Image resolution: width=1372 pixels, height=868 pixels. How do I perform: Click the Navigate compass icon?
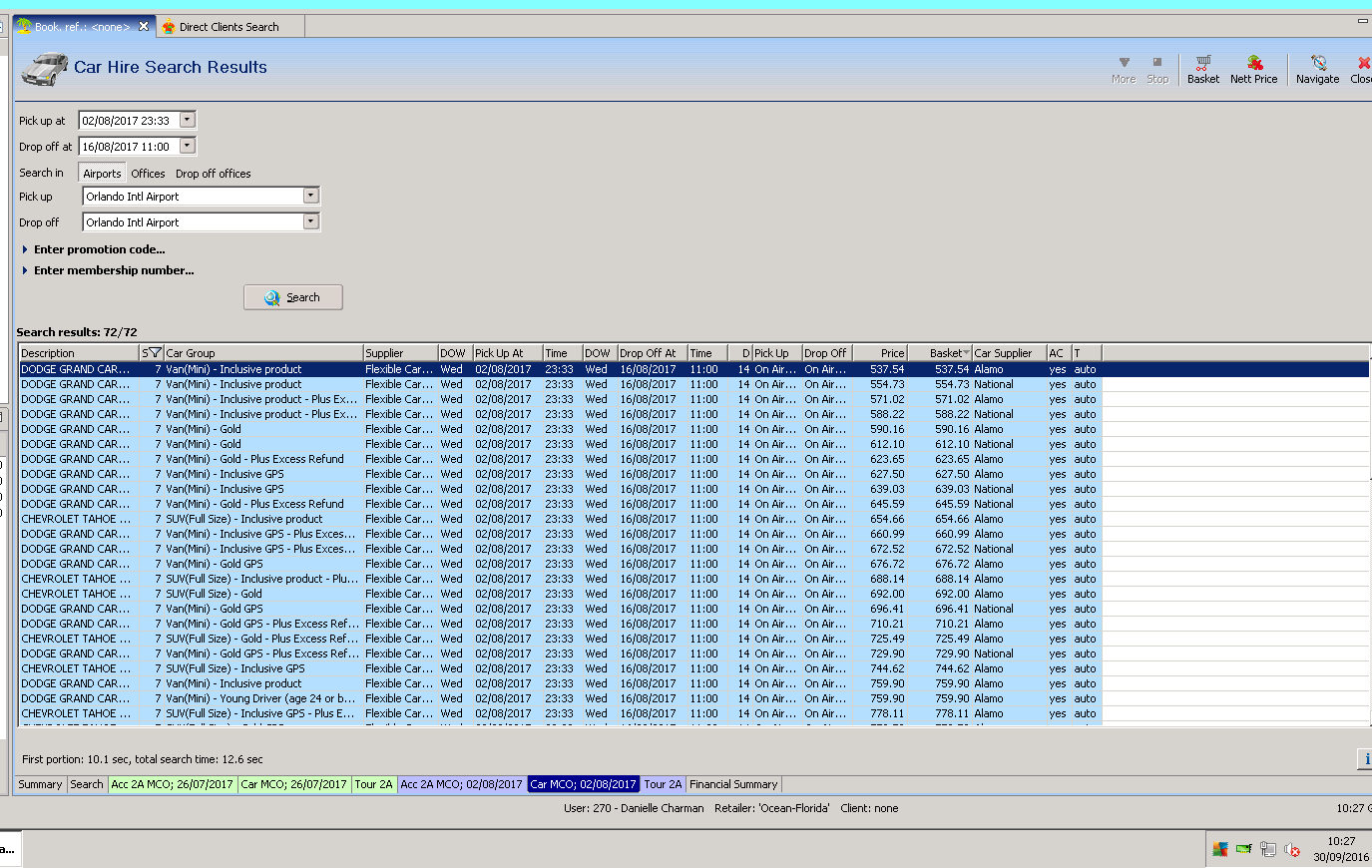(x=1317, y=69)
